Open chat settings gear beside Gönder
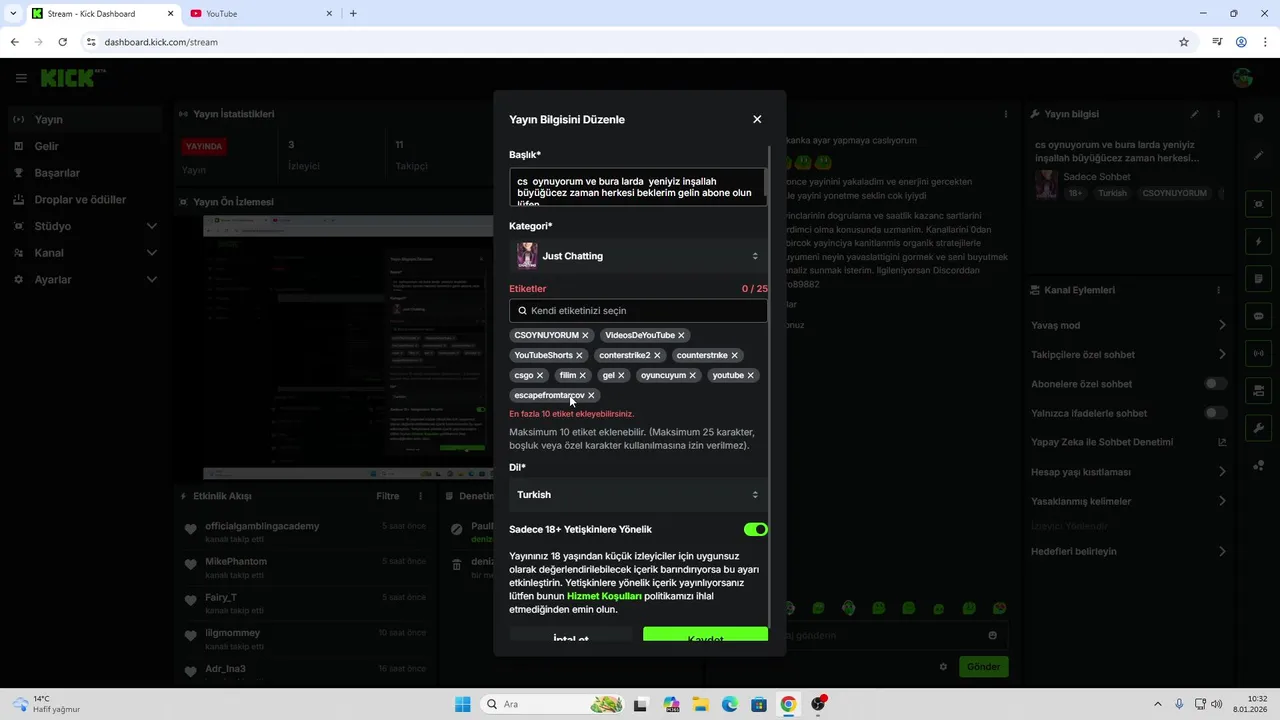The width and height of the screenshot is (1280, 720). click(x=943, y=667)
